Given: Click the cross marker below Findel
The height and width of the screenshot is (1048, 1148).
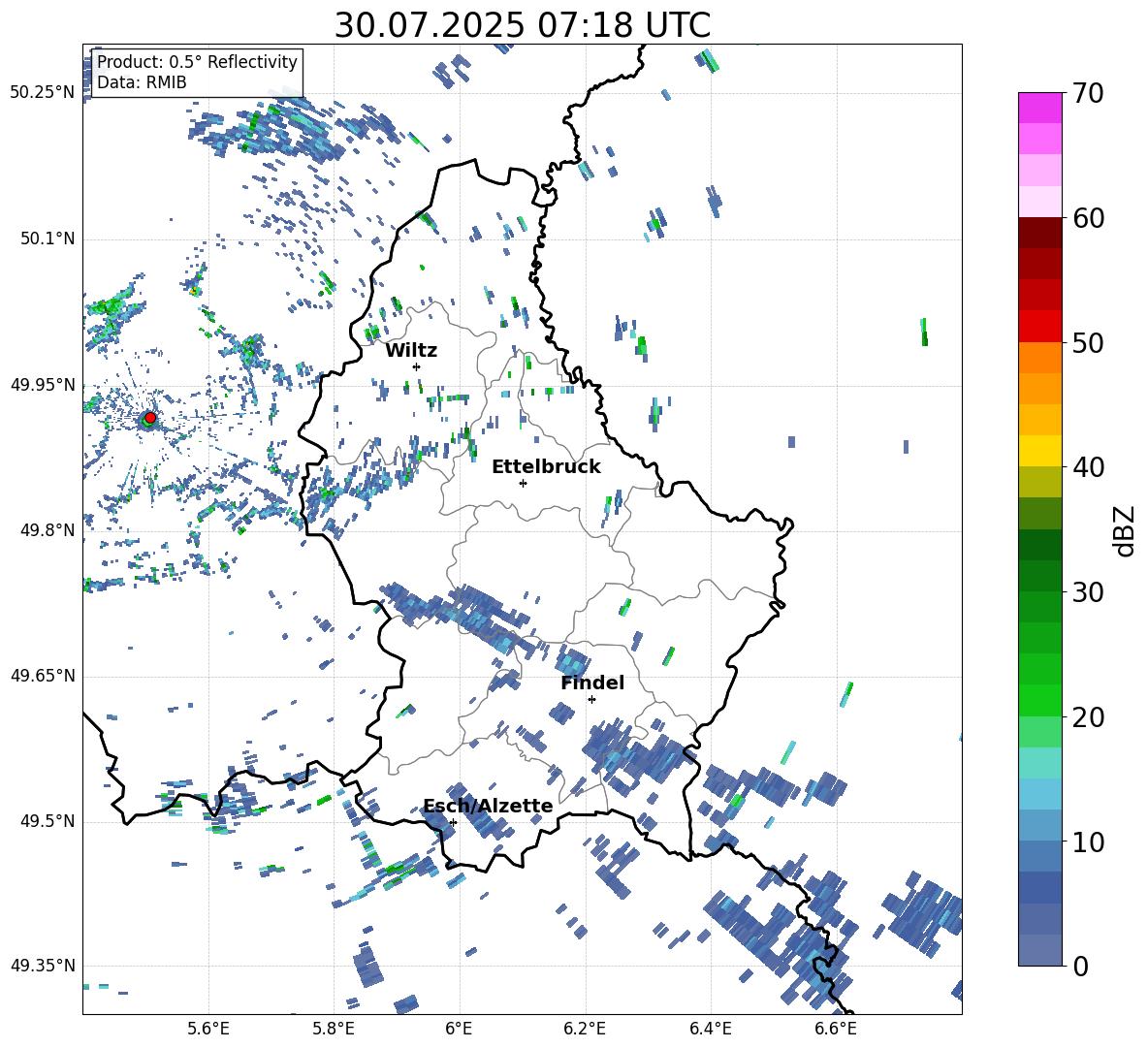Looking at the screenshot, I should coord(591,700).
